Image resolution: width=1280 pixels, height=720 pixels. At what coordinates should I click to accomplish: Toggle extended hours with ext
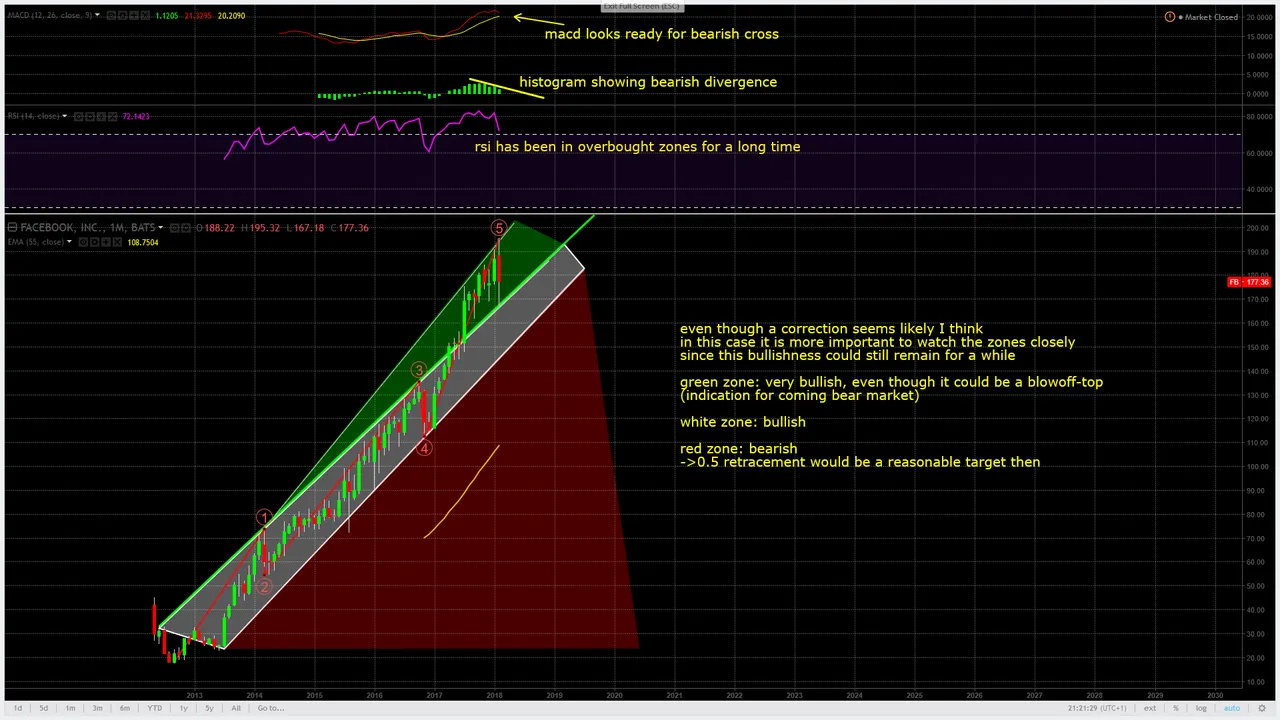(x=1149, y=708)
